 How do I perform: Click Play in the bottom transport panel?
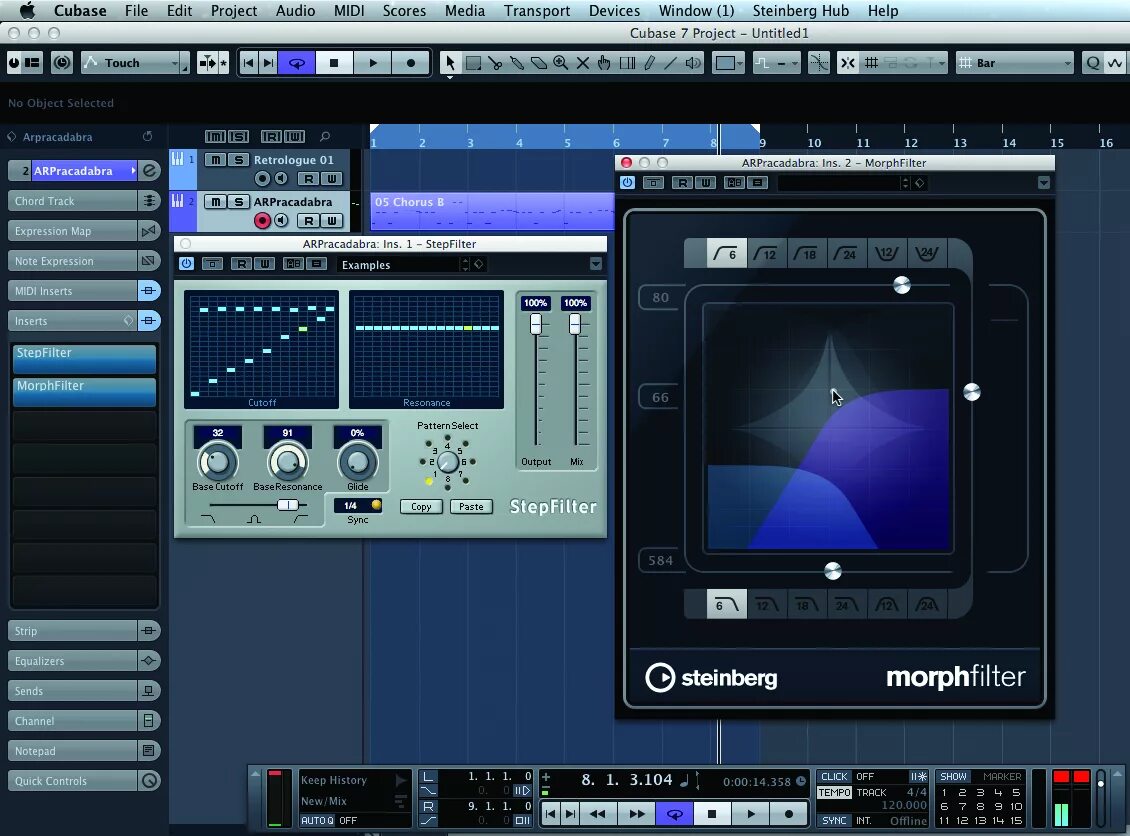751,814
